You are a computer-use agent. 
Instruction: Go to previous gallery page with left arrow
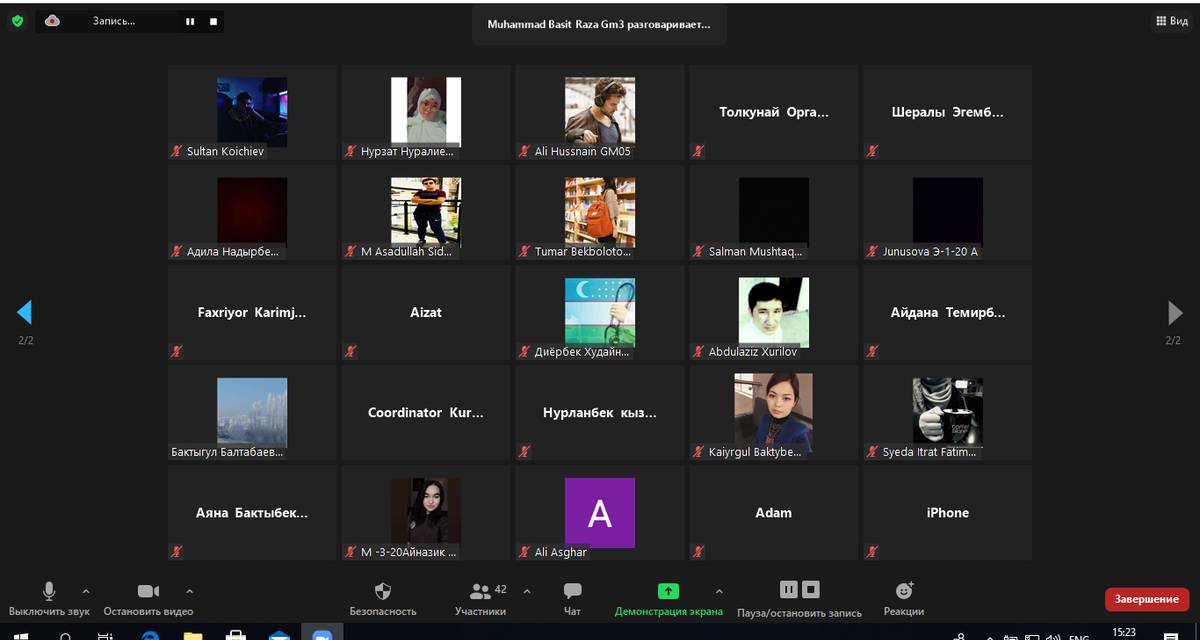(25, 313)
